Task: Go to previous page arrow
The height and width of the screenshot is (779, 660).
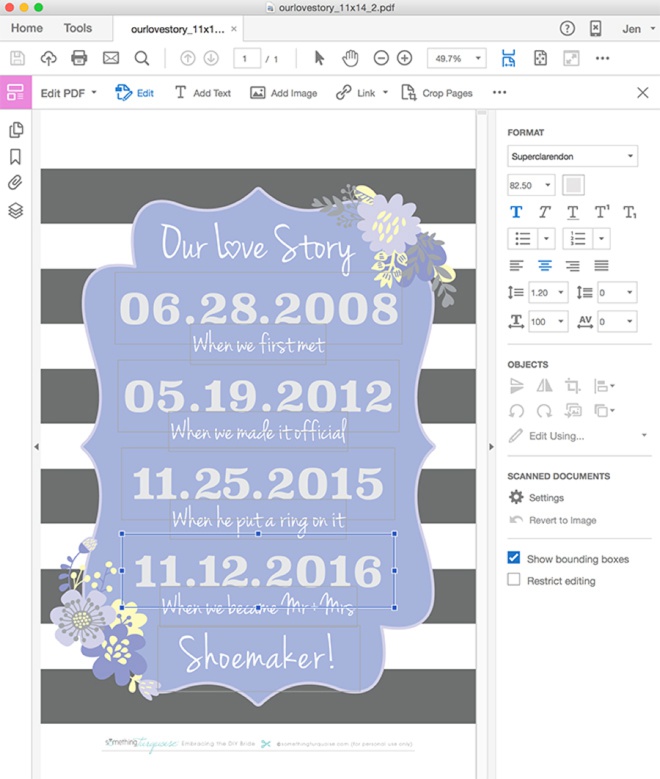Action: tap(187, 59)
